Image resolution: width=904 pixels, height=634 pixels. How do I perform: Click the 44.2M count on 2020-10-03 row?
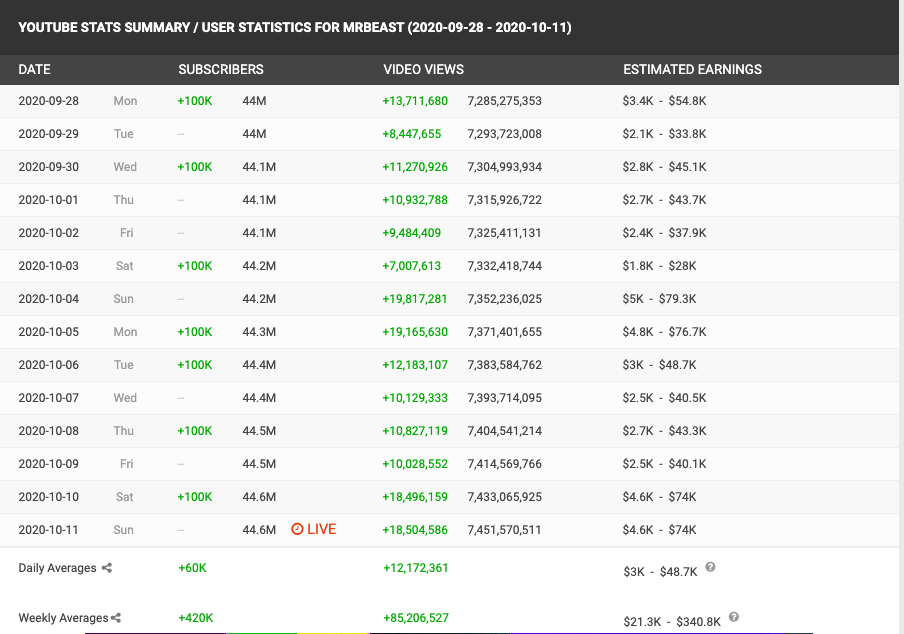point(259,266)
